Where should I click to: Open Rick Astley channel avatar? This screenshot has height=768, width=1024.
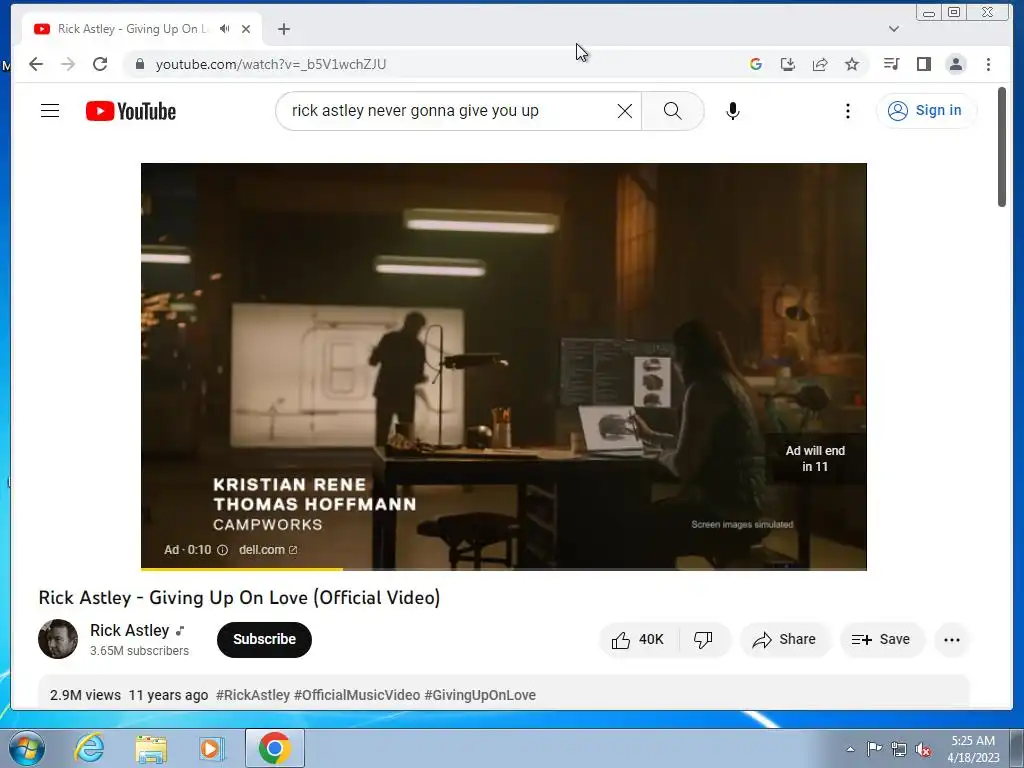click(x=58, y=639)
